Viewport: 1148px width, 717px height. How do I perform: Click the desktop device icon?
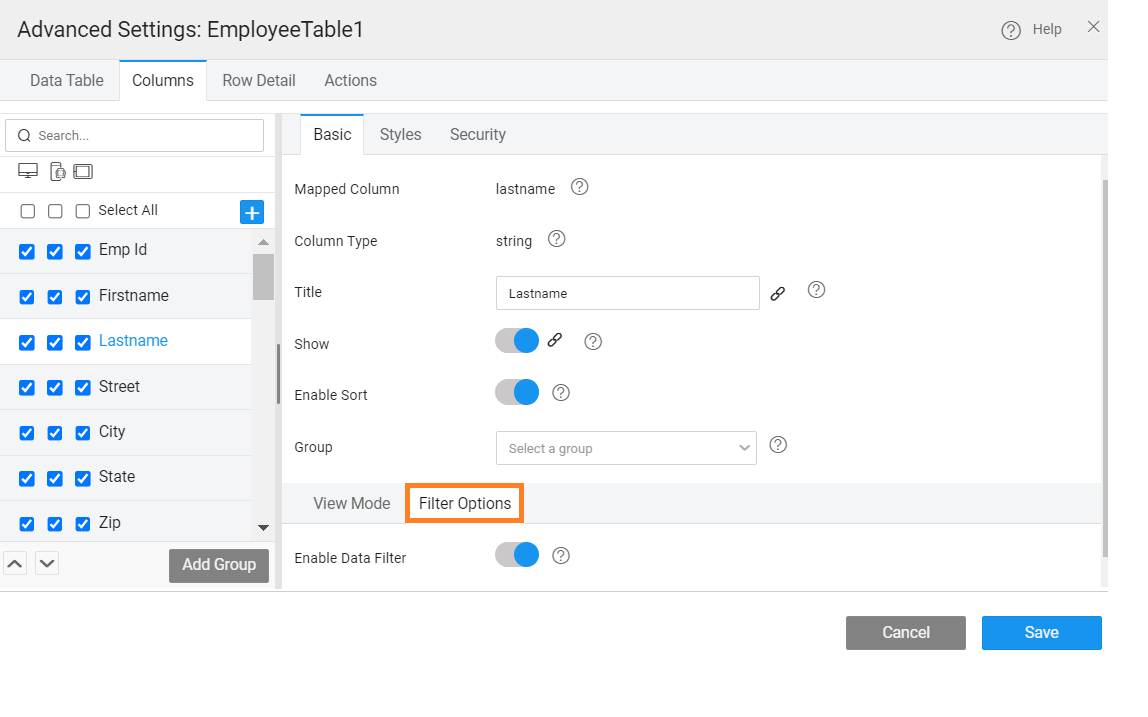(28, 171)
